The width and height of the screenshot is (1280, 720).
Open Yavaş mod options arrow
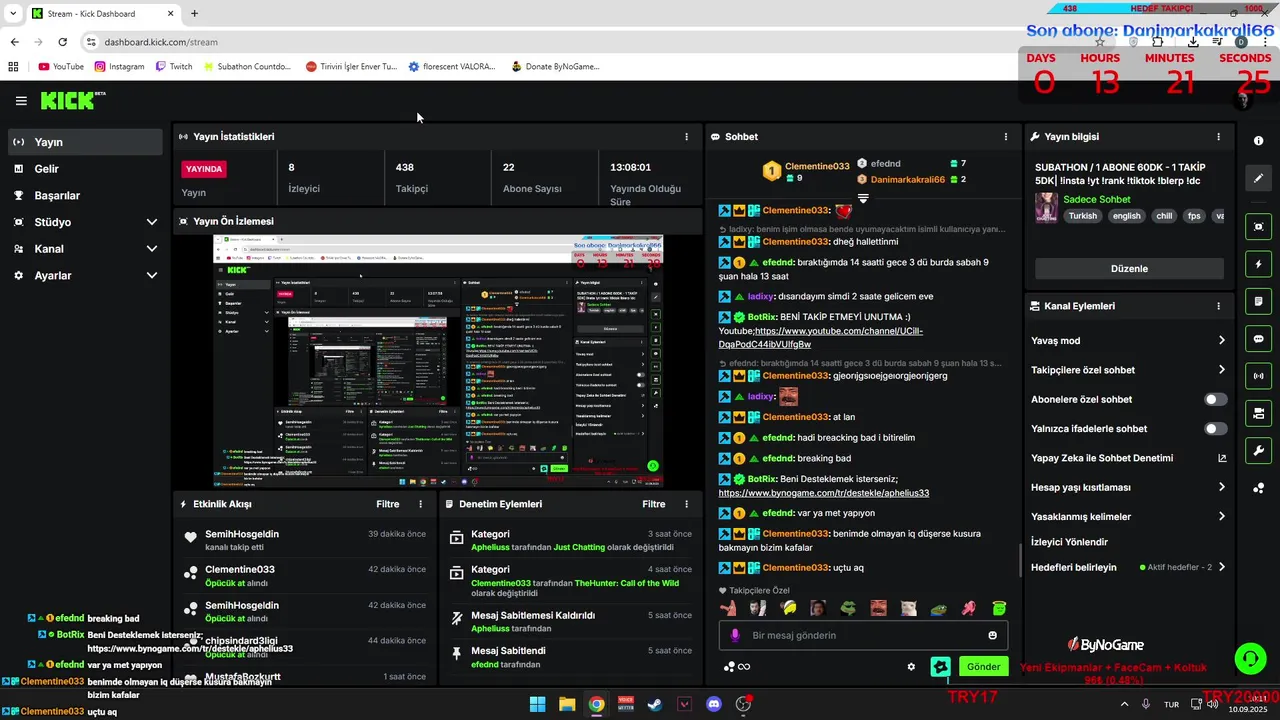(x=1221, y=341)
